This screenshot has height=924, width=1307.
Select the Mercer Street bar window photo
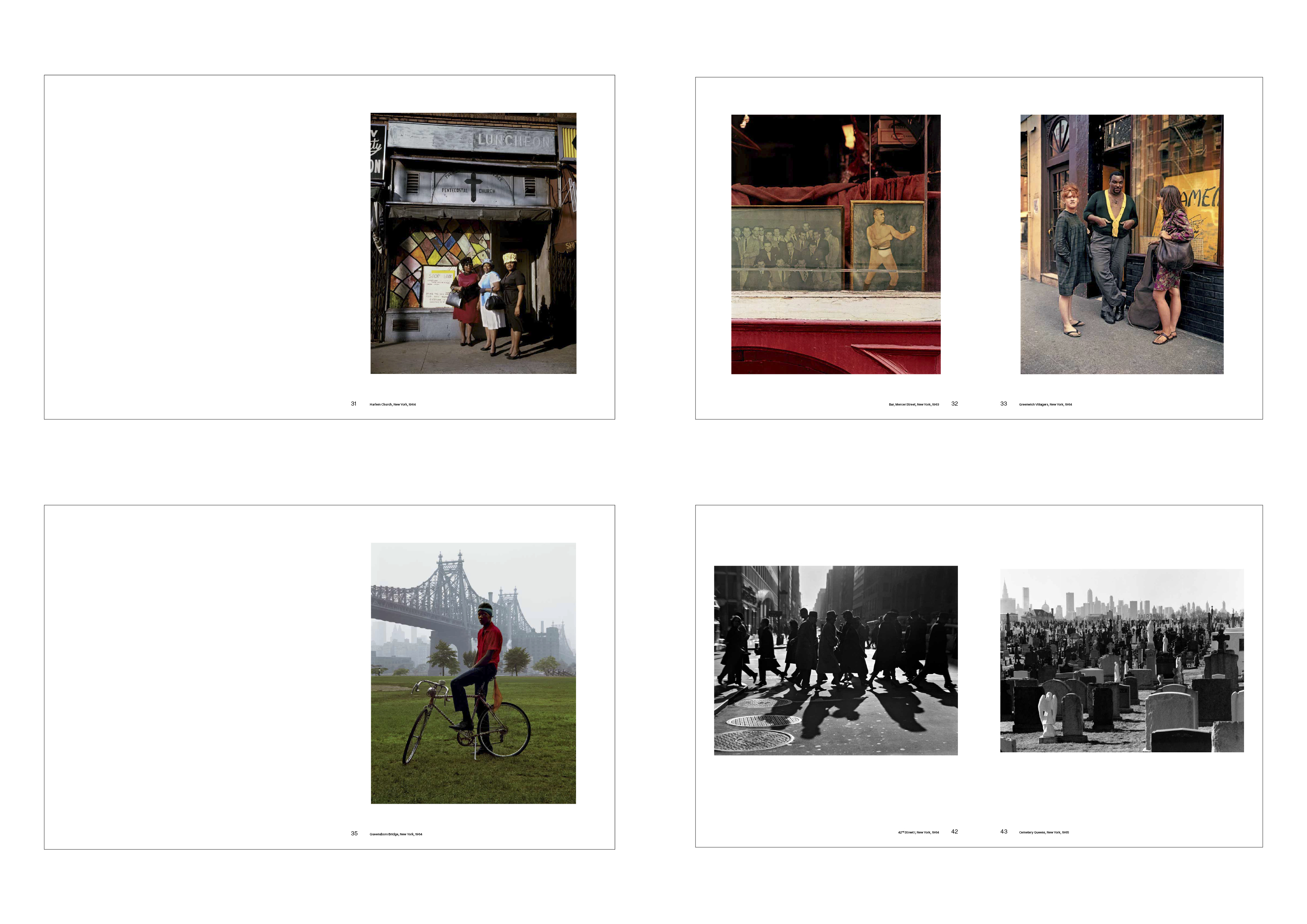836,244
